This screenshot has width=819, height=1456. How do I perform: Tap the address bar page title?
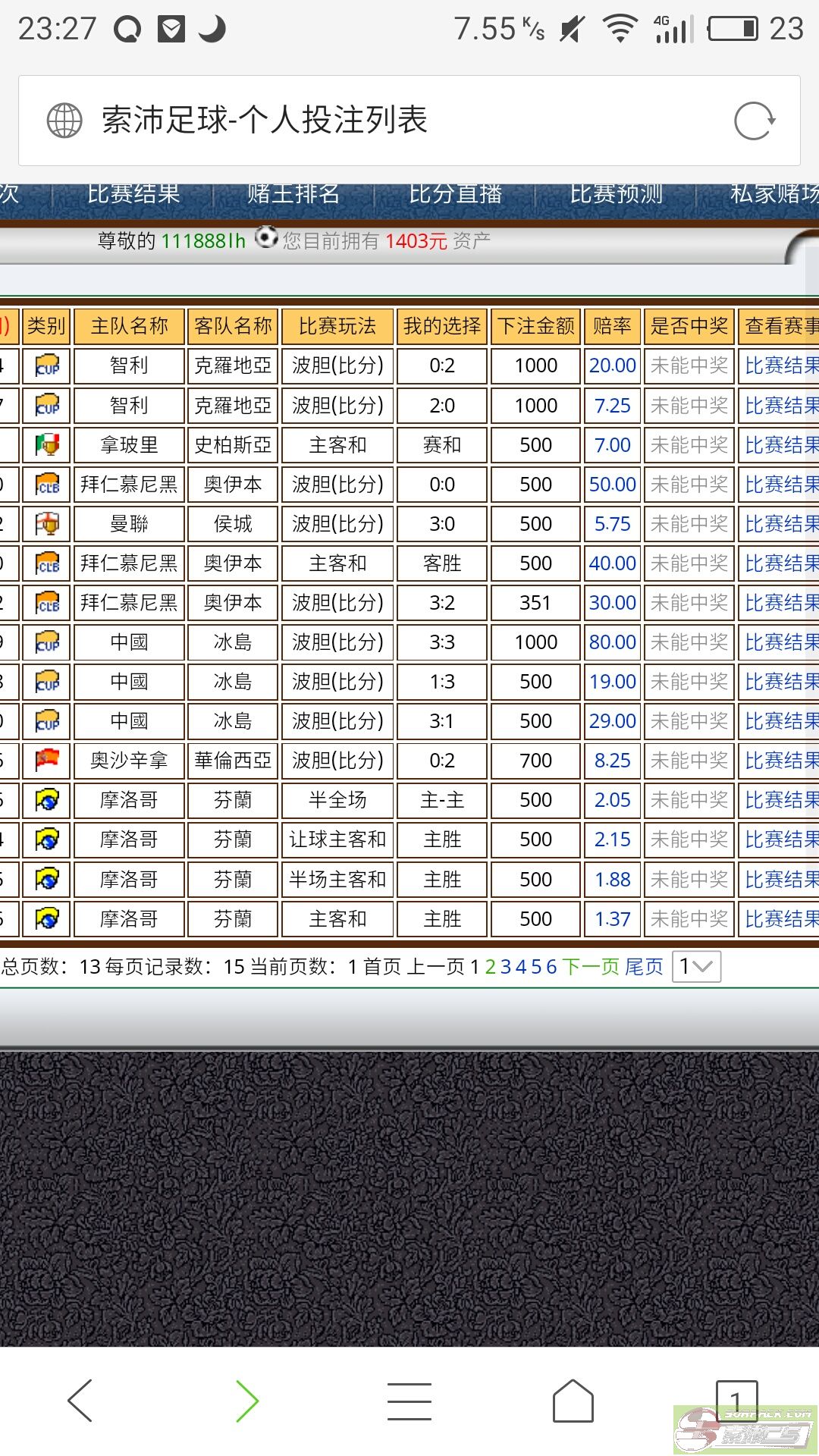pos(265,121)
